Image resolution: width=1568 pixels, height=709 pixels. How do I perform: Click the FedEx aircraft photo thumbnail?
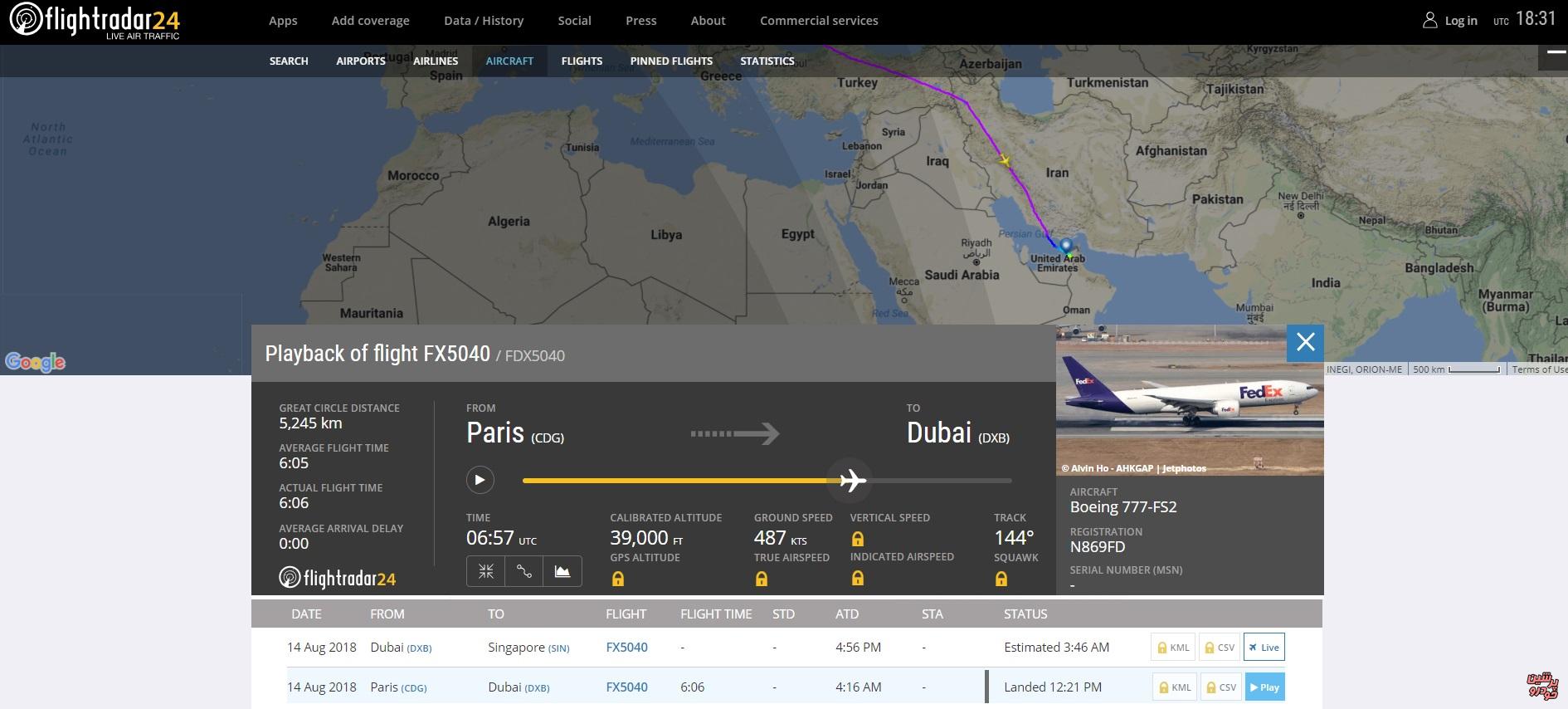click(x=1190, y=400)
